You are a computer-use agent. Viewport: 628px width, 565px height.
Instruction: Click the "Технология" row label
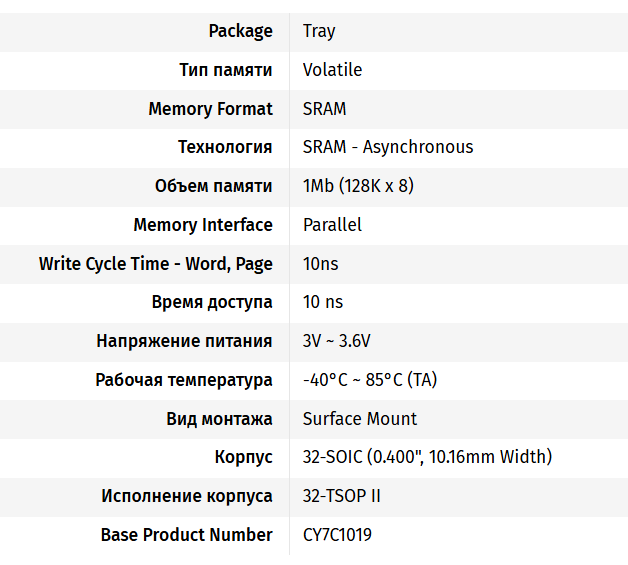pyautogui.click(x=225, y=147)
